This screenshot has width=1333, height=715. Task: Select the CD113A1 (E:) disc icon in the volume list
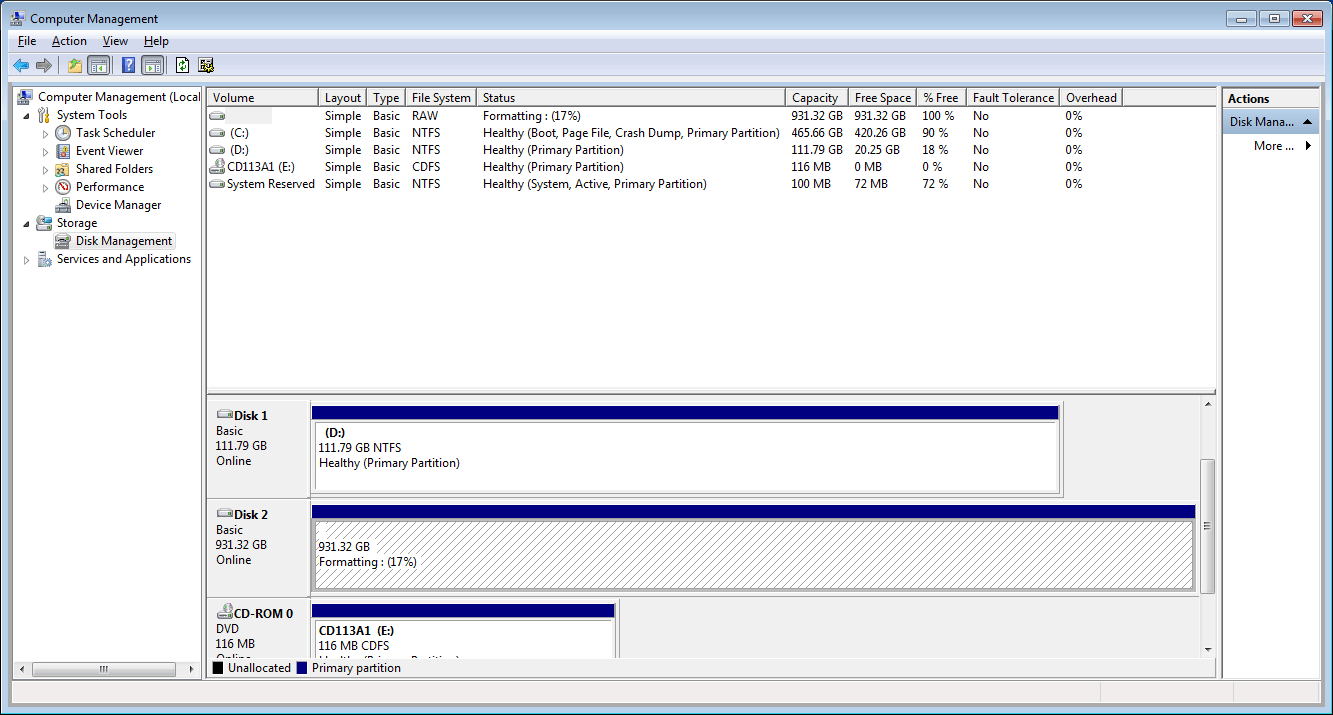click(x=218, y=167)
